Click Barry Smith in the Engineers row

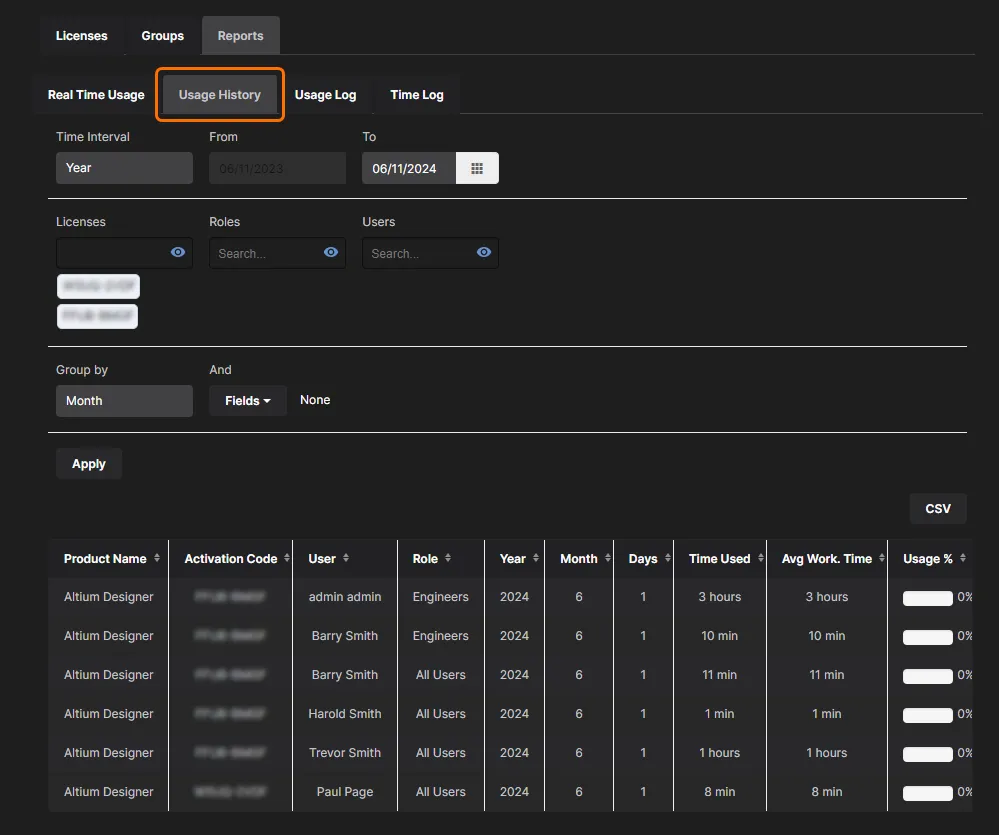click(345, 636)
